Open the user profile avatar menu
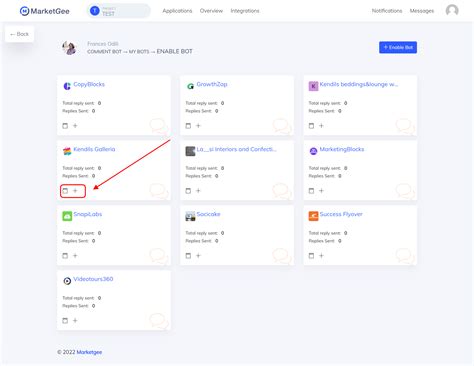The width and height of the screenshot is (474, 366). tap(452, 10)
